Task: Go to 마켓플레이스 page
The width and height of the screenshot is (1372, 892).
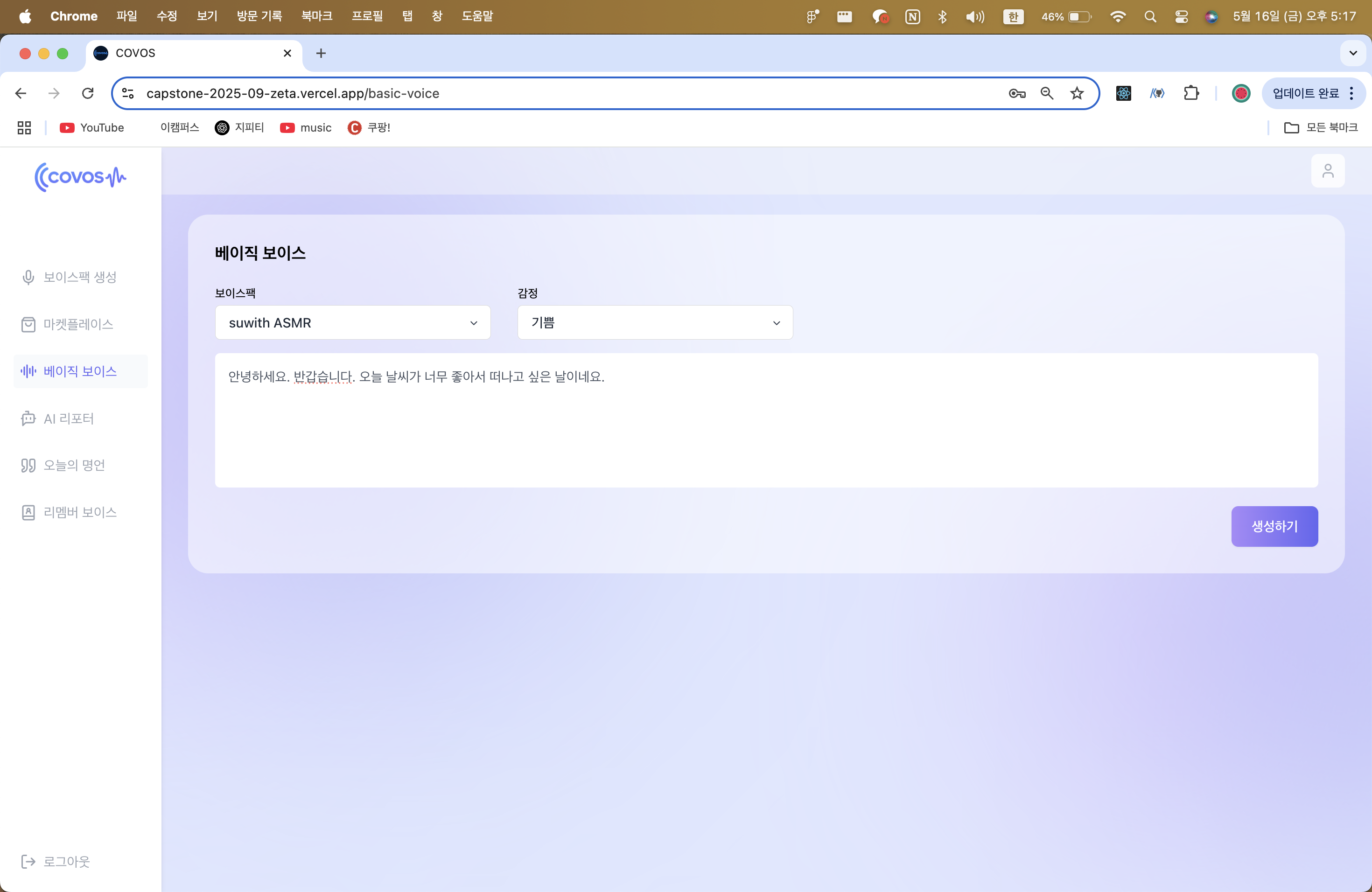Action: tap(78, 324)
